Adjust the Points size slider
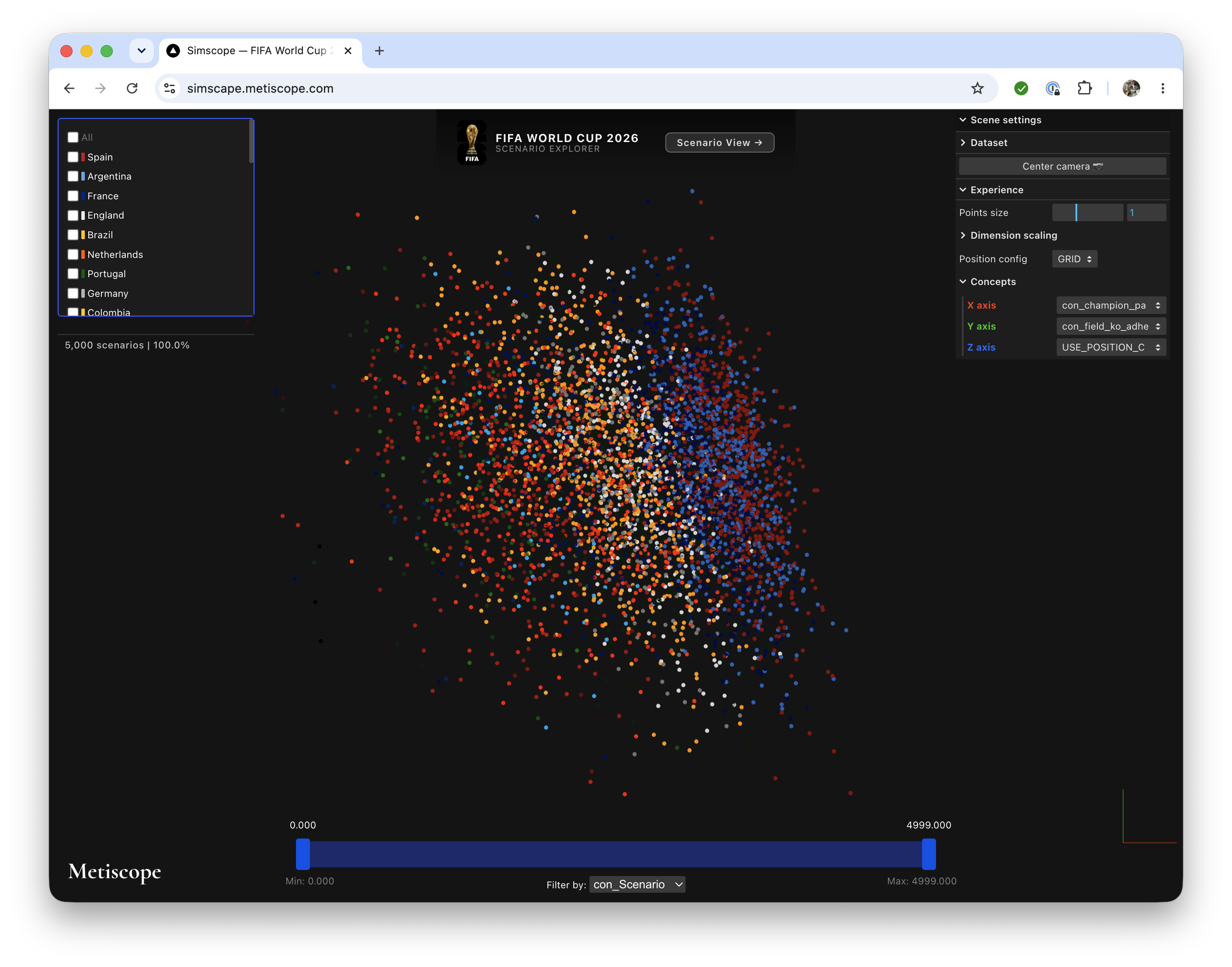Viewport: 1232px width, 967px height. [x=1087, y=213]
